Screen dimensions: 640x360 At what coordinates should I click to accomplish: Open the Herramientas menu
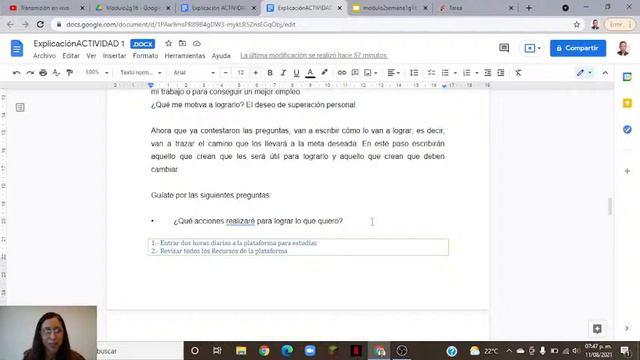(x=185, y=56)
